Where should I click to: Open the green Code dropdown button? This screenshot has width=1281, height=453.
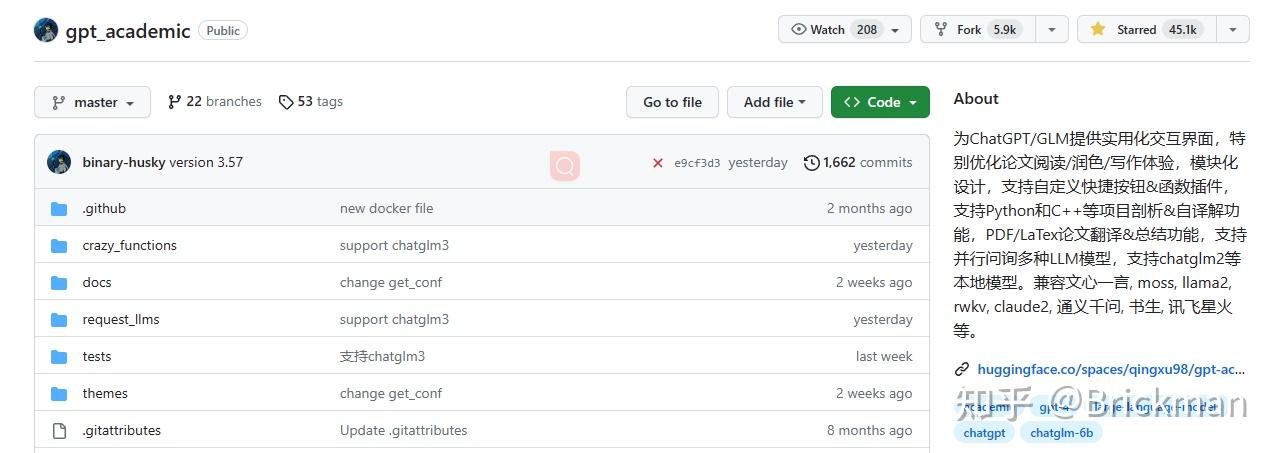880,102
